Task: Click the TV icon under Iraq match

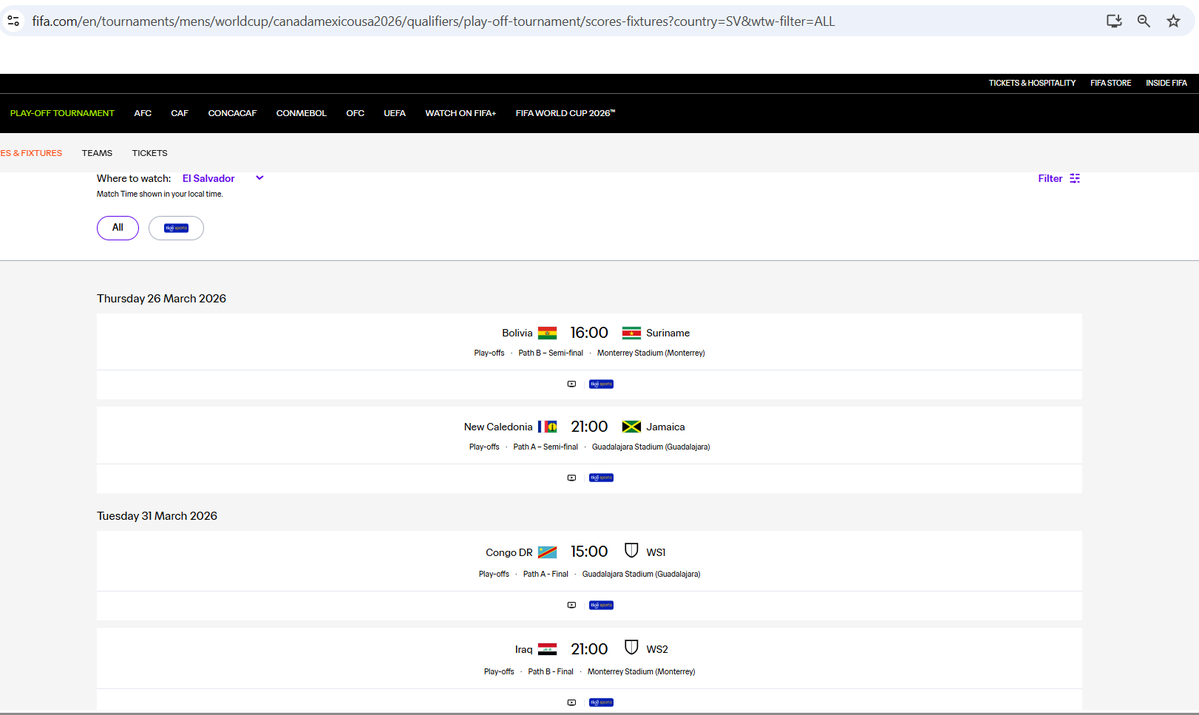Action: point(571,702)
